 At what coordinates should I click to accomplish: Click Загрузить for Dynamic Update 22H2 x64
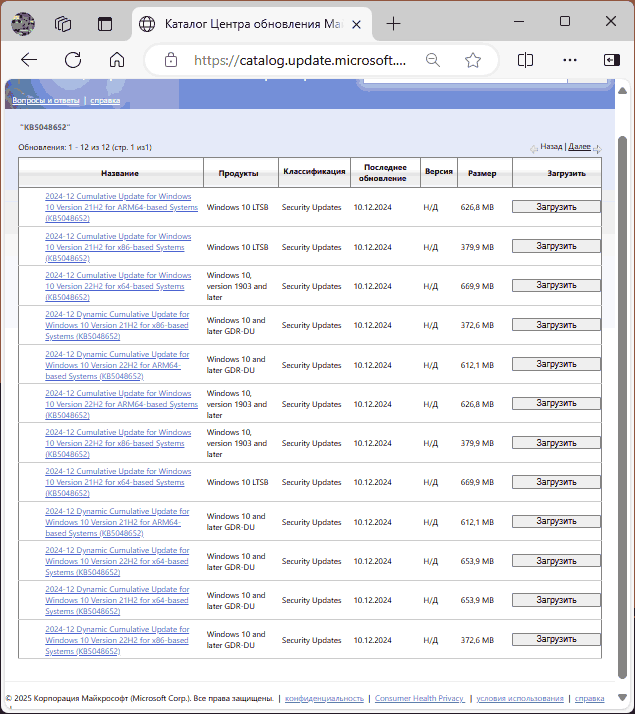point(556,561)
